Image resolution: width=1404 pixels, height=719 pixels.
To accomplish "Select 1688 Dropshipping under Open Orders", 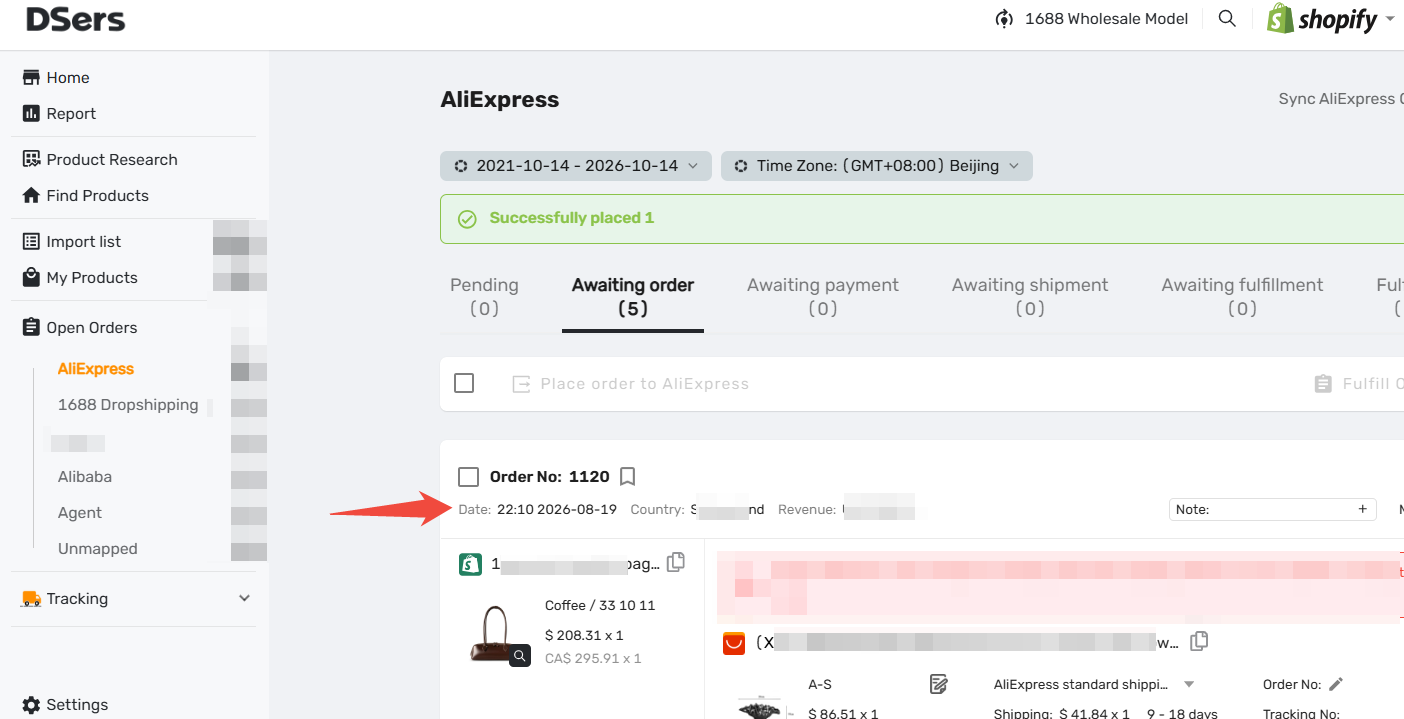I will point(128,404).
